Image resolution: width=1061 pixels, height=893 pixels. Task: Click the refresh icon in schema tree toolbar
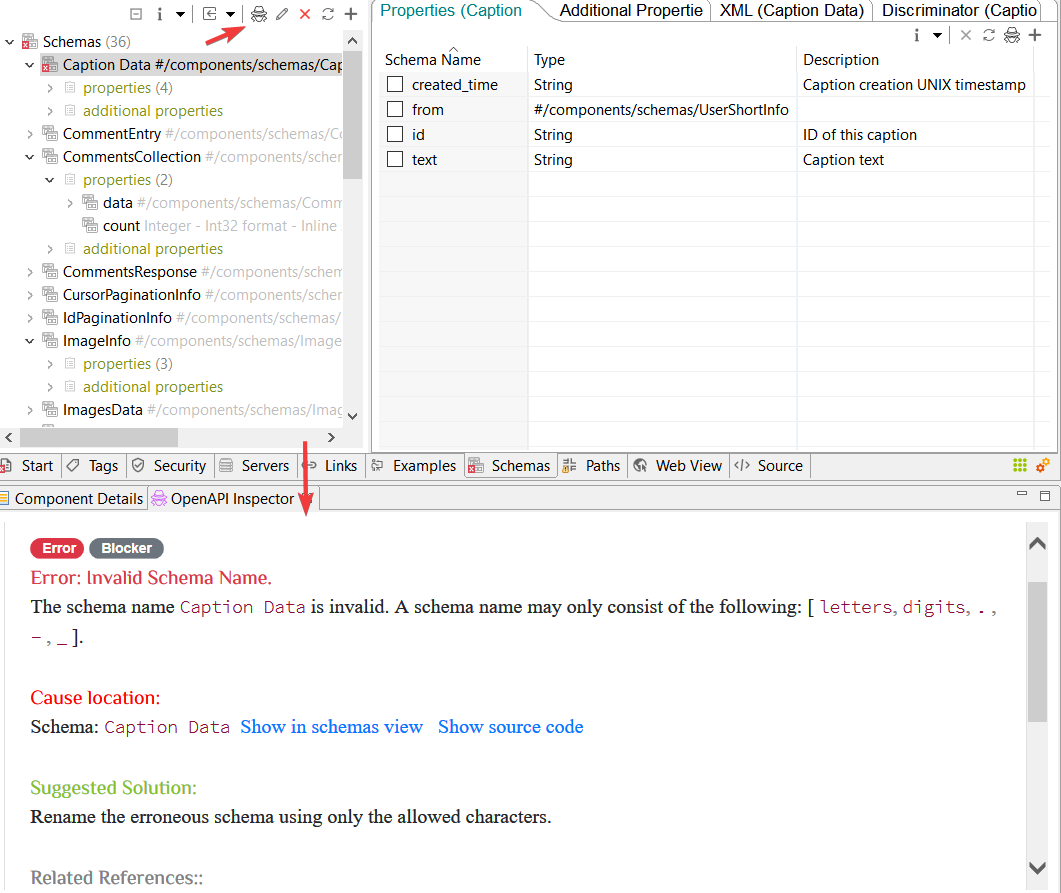coord(327,14)
